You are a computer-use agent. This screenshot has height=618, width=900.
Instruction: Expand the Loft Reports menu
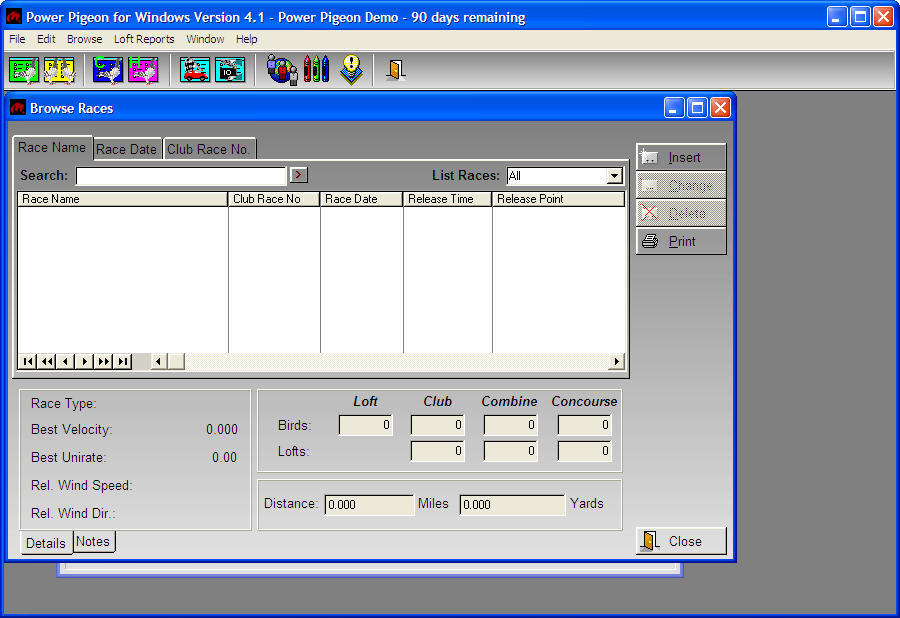pyautogui.click(x=144, y=39)
